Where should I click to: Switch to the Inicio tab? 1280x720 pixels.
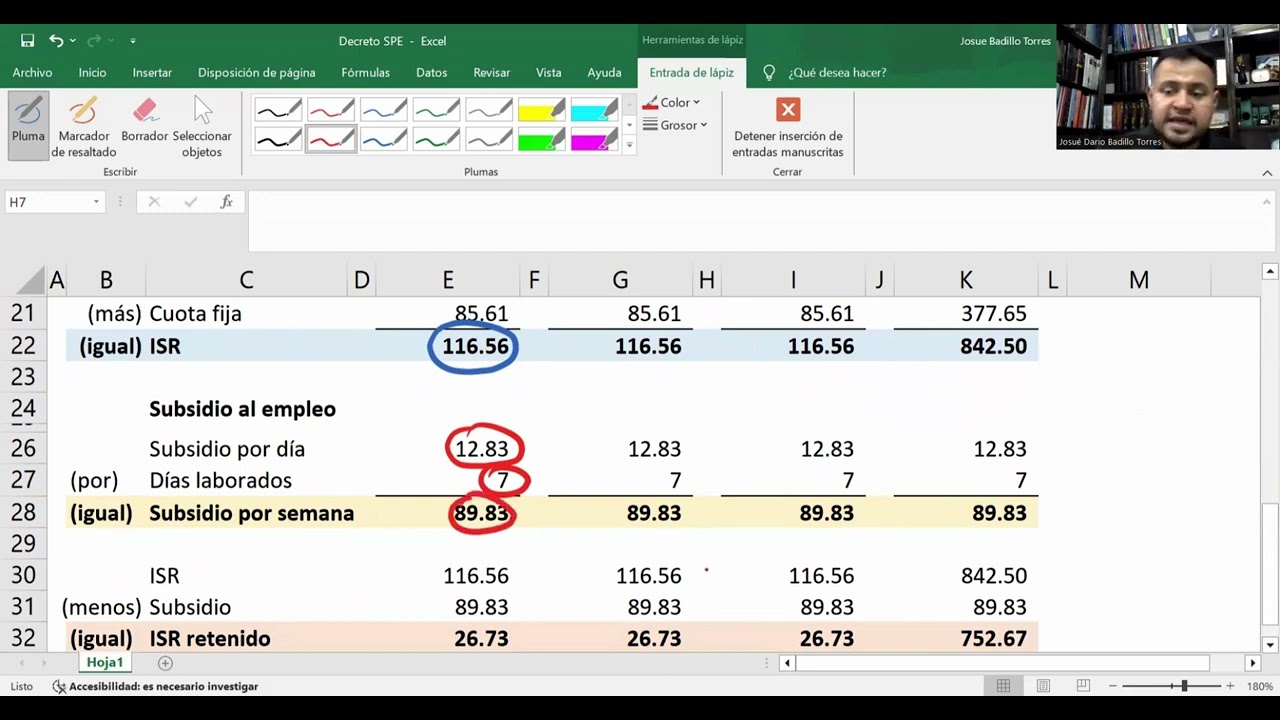point(92,72)
